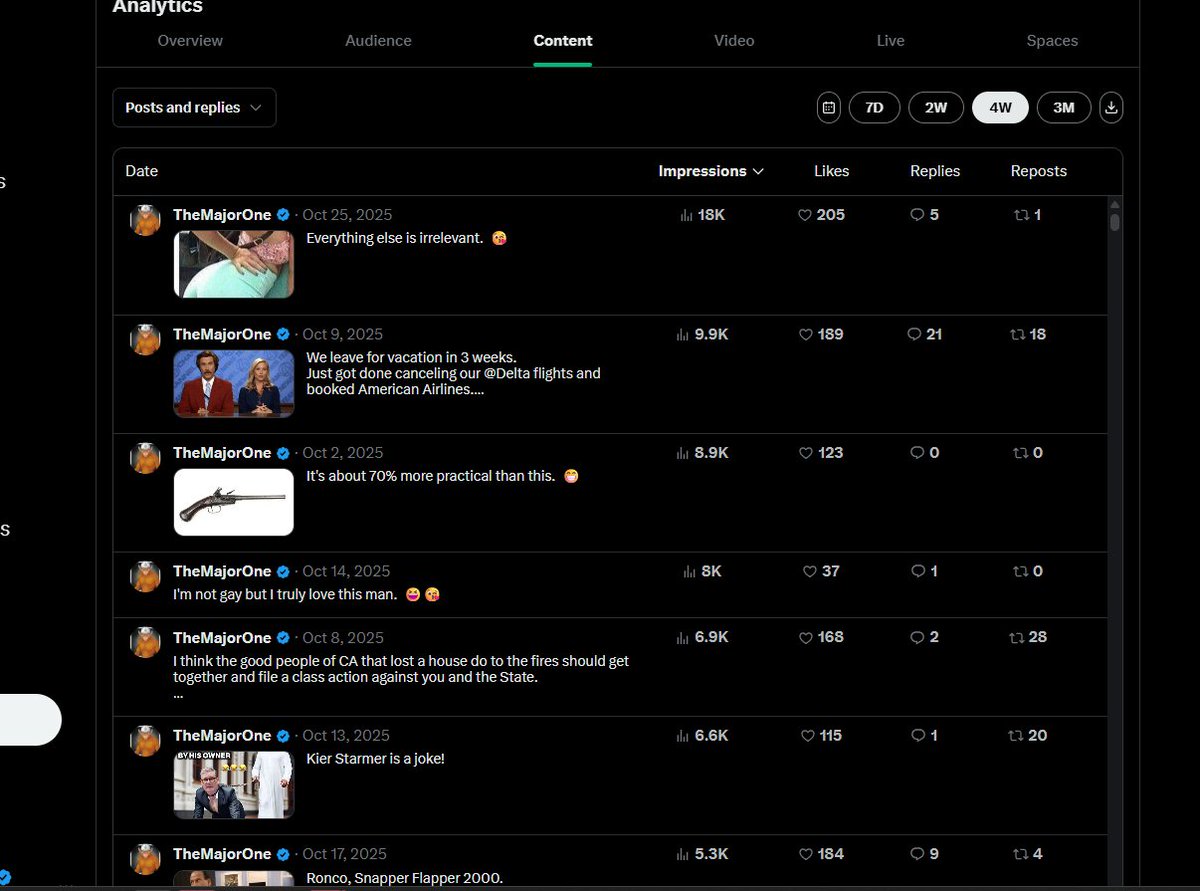Click the 9.9K impressions value

pyautogui.click(x=711, y=334)
